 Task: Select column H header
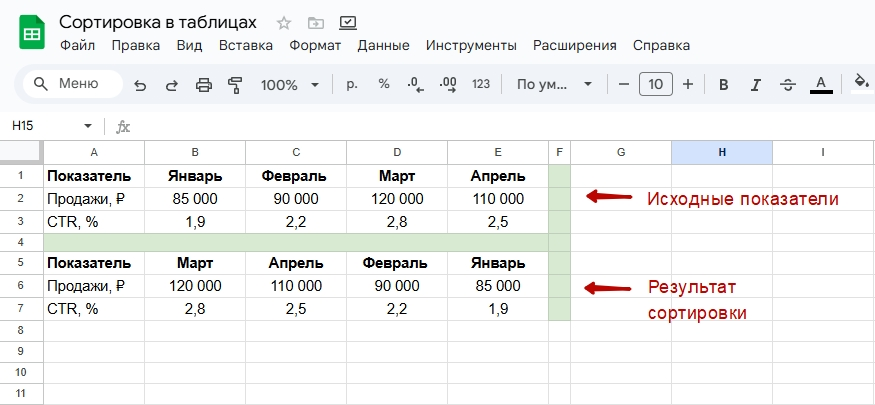(x=722, y=152)
